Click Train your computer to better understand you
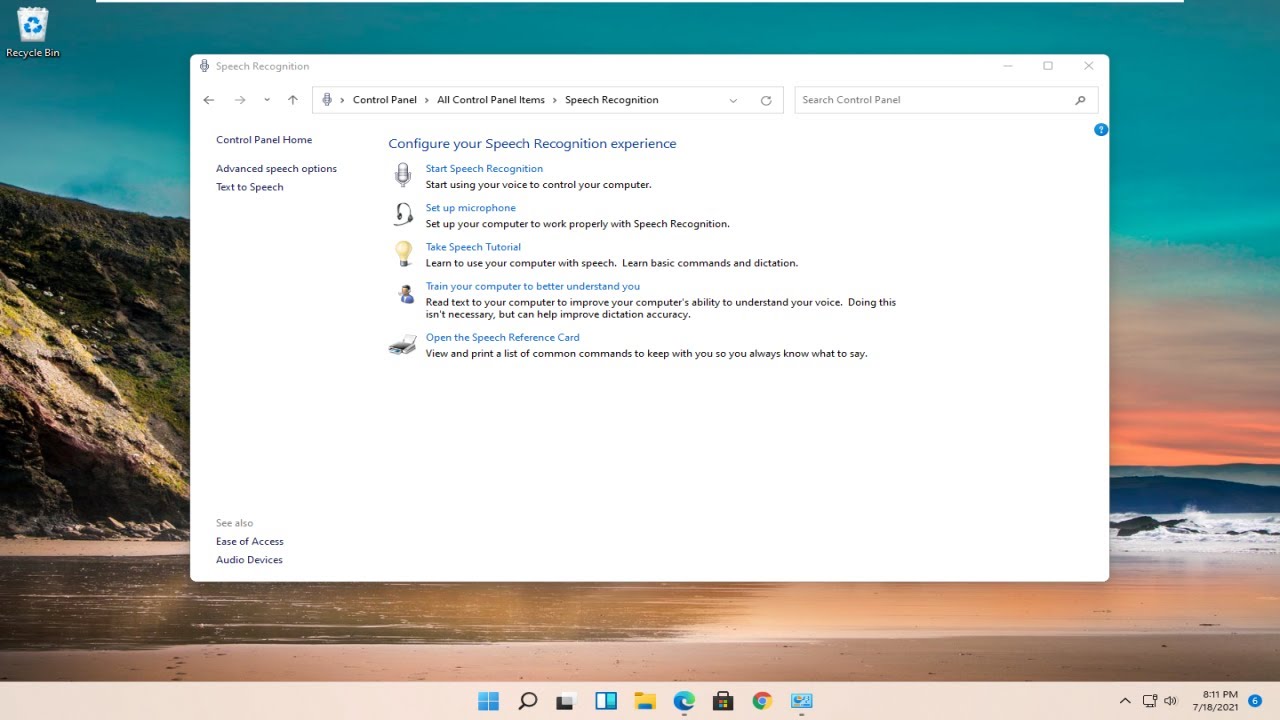1280x720 pixels. (x=532, y=286)
